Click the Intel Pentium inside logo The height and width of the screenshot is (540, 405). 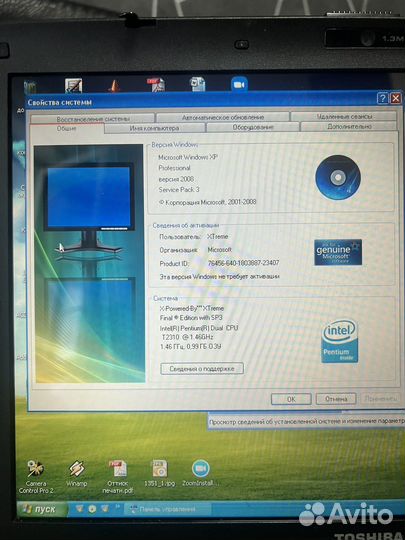tap(340, 342)
